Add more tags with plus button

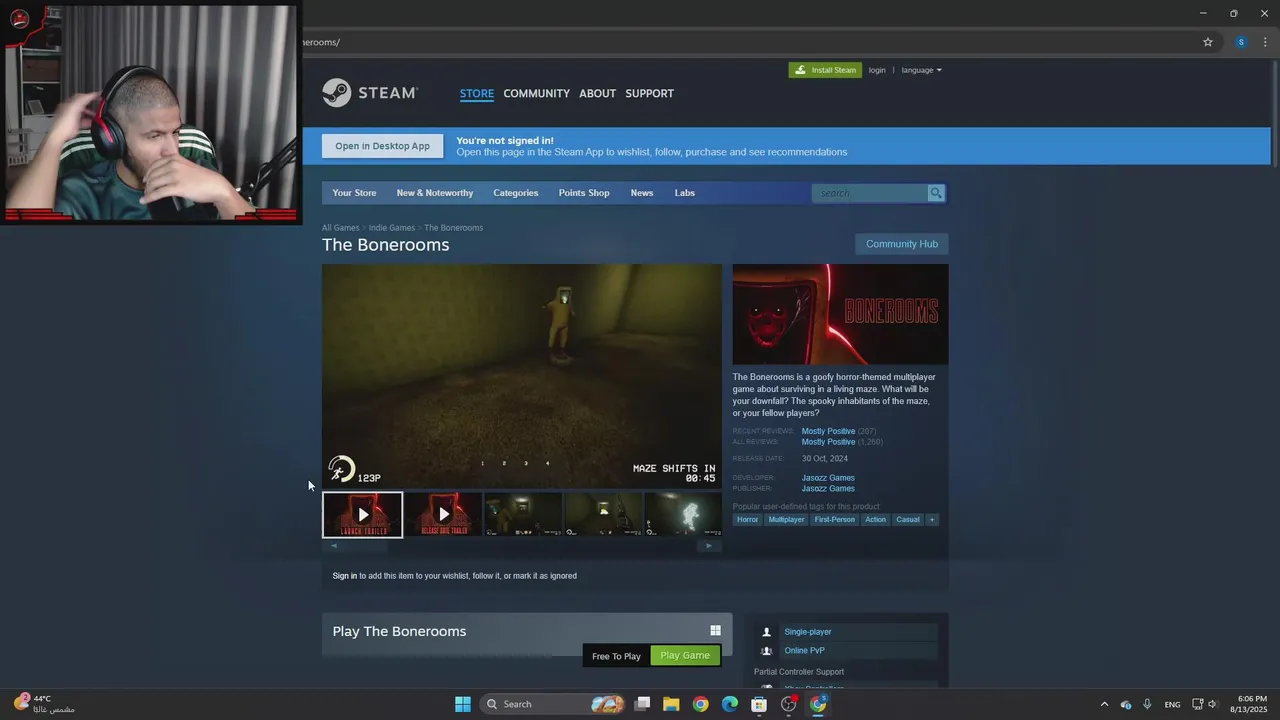932,520
